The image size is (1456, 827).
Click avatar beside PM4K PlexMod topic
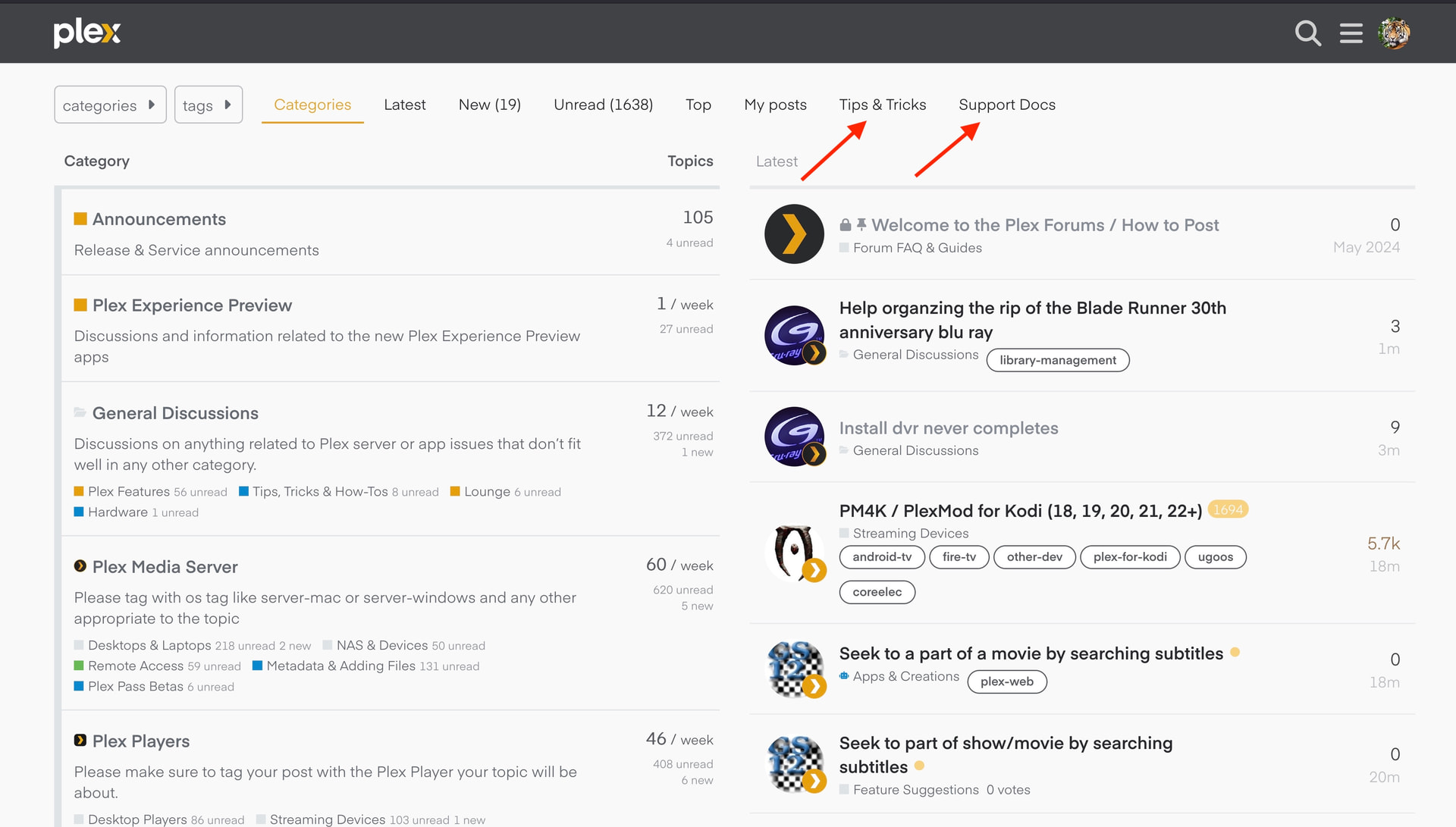[794, 552]
